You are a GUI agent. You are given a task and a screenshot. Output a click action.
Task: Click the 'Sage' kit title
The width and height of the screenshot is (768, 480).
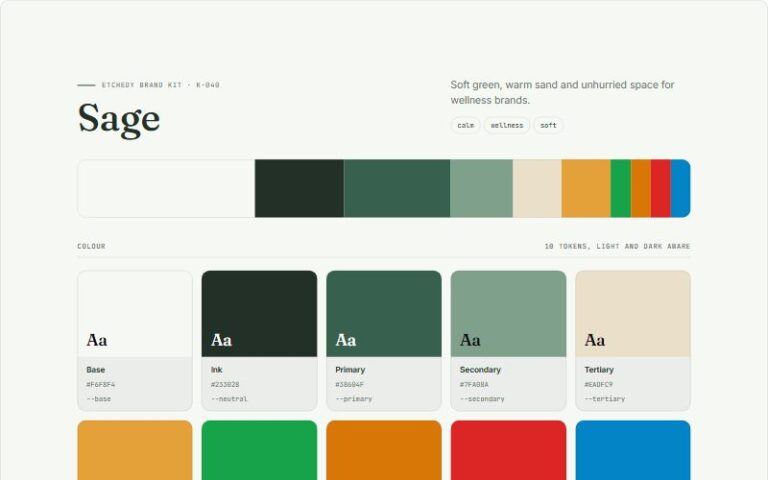click(x=119, y=119)
